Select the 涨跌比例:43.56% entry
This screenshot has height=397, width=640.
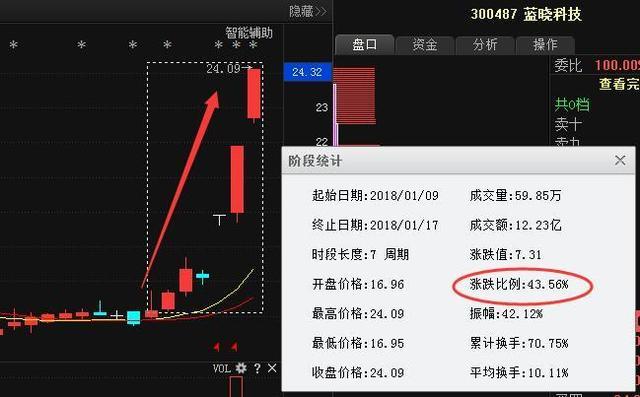pos(519,284)
